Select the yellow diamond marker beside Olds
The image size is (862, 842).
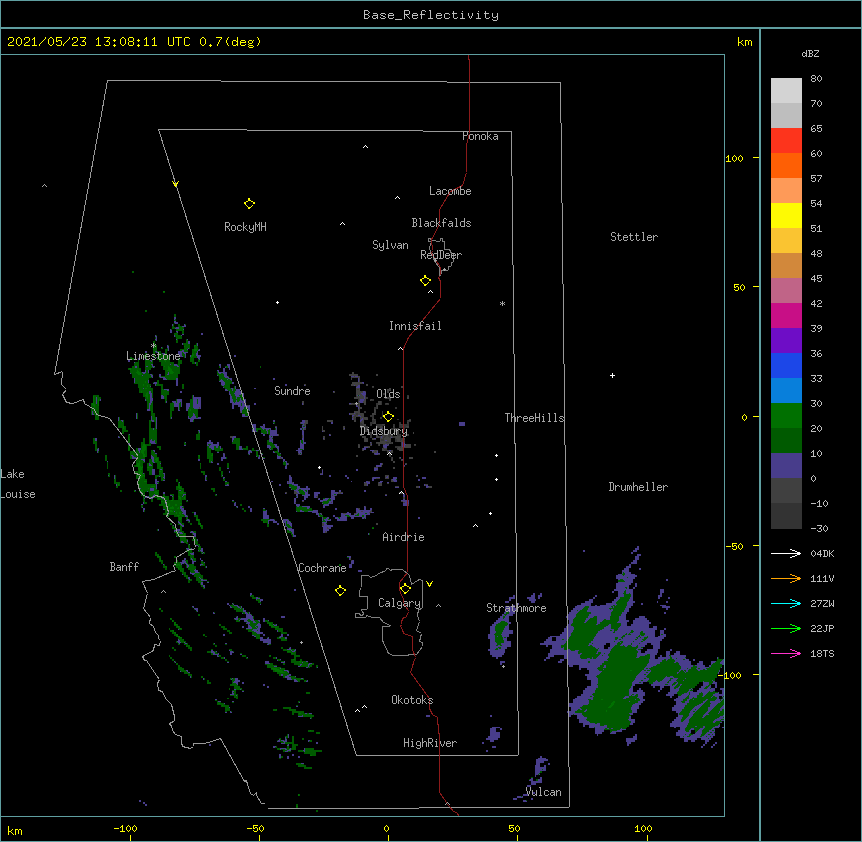point(388,417)
